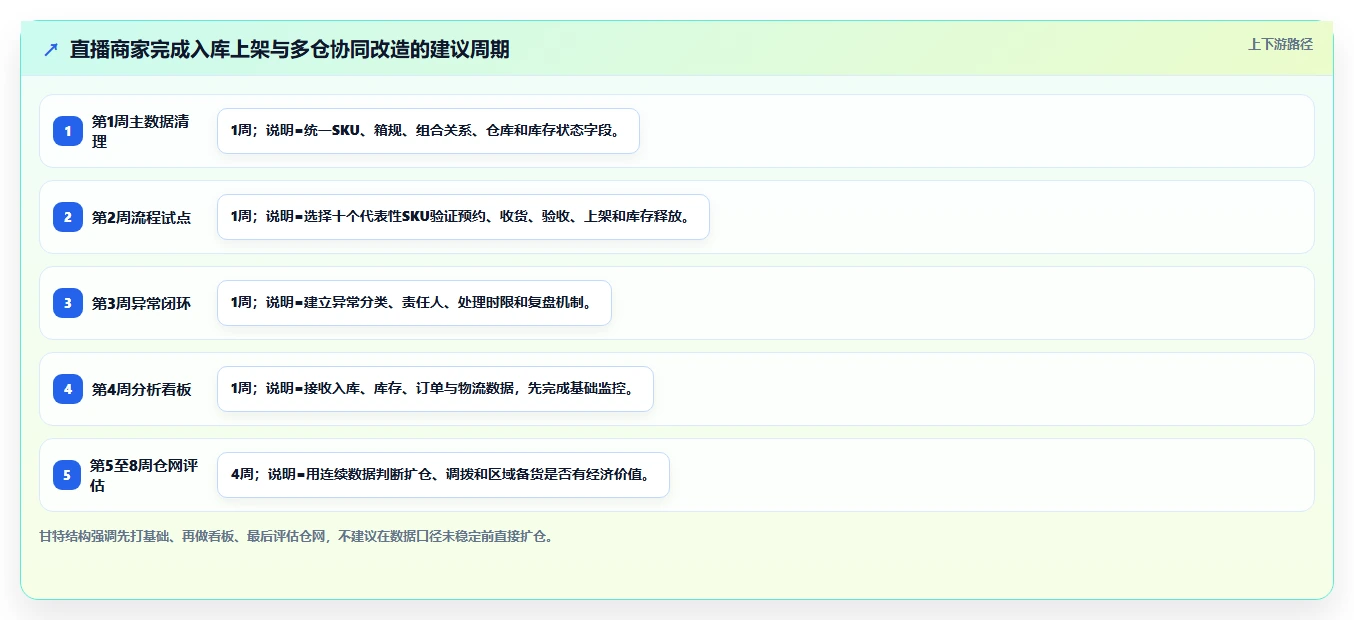The width and height of the screenshot is (1354, 620).
Task: Click the 统一SKU、箱规 description box
Action: [x=428, y=131]
